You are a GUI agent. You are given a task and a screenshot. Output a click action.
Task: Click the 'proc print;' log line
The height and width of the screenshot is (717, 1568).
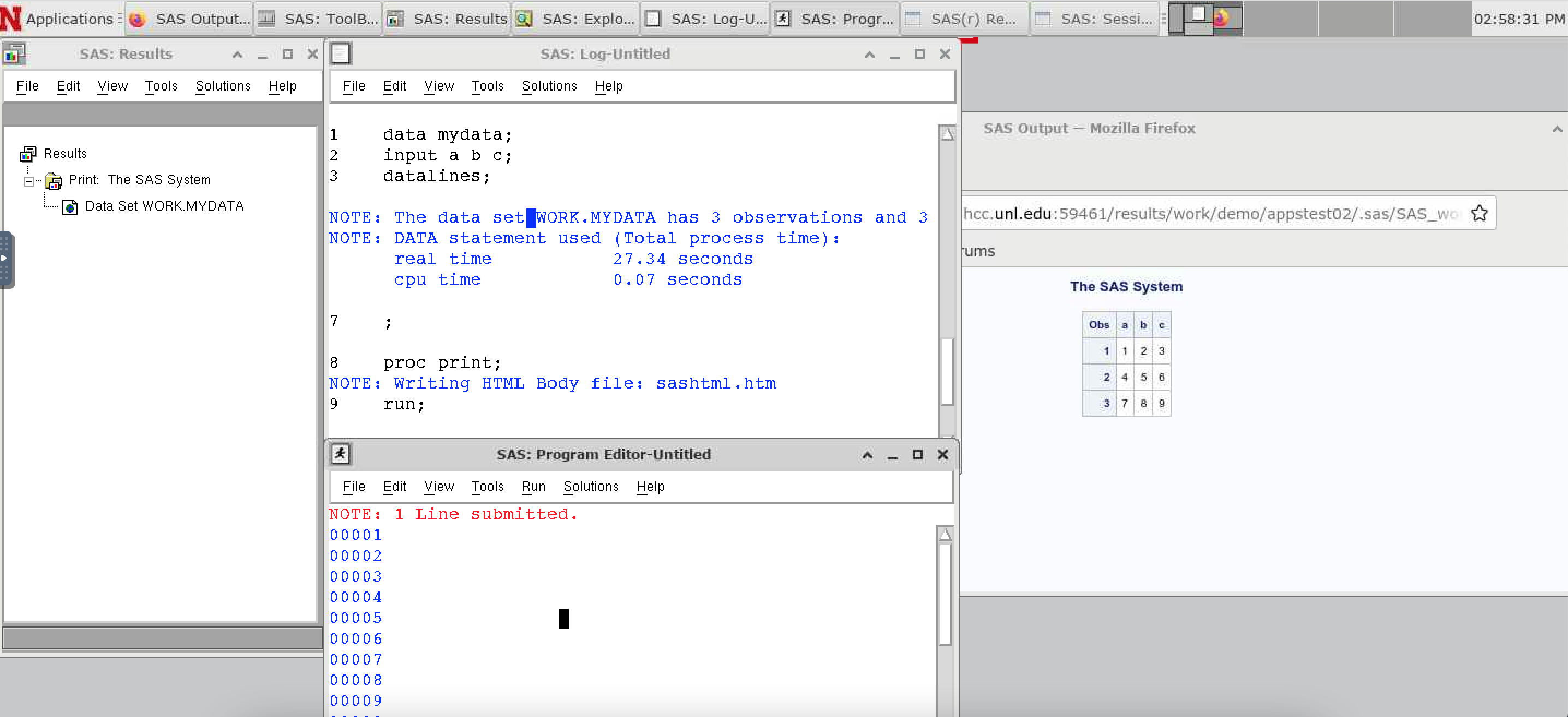442,363
